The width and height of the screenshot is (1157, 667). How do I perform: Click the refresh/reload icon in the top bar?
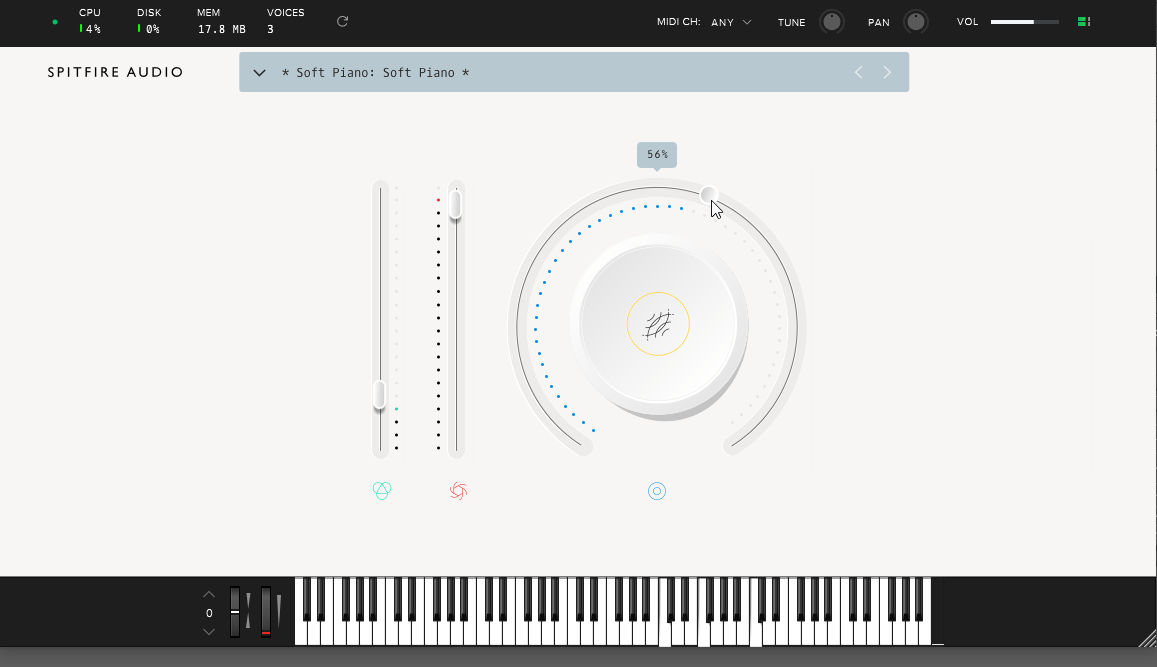[341, 20]
